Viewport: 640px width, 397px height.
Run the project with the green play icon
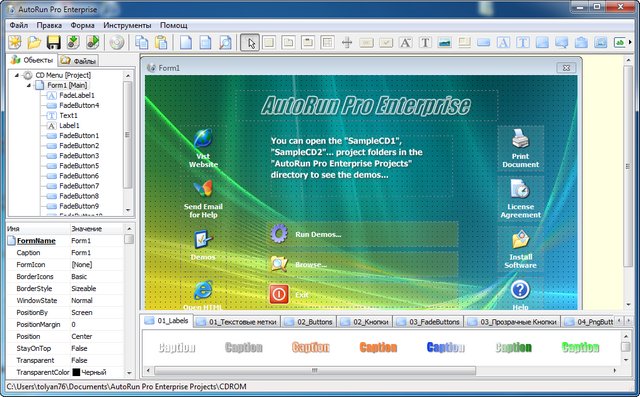click(93, 42)
